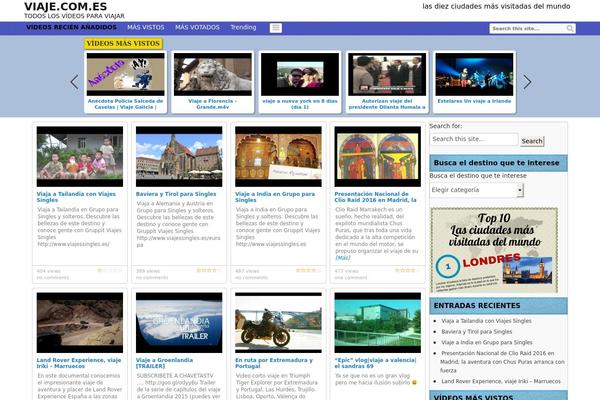Open Elegir categoría dropdown

tap(476, 190)
